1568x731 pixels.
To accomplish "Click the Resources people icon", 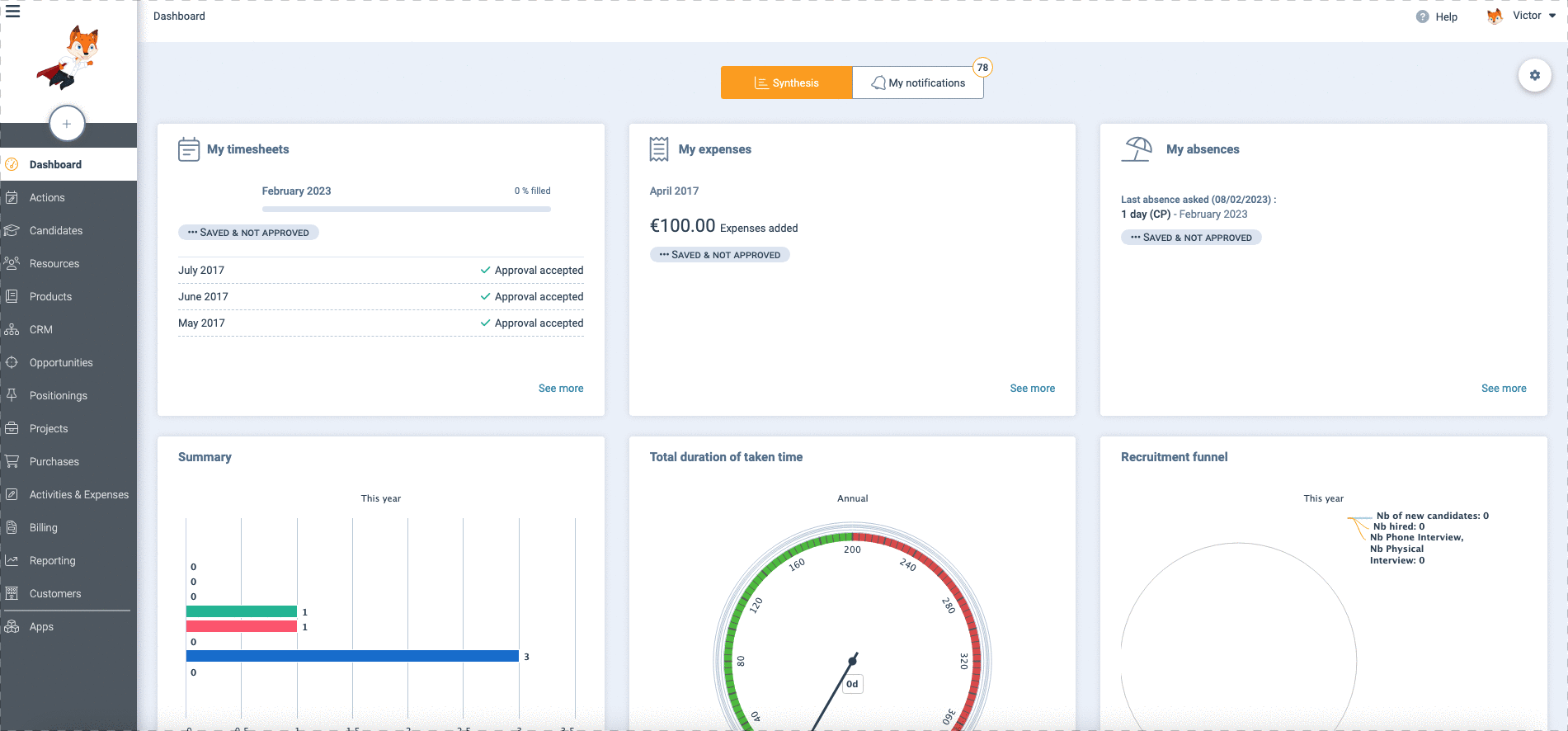I will pyautogui.click(x=12, y=263).
